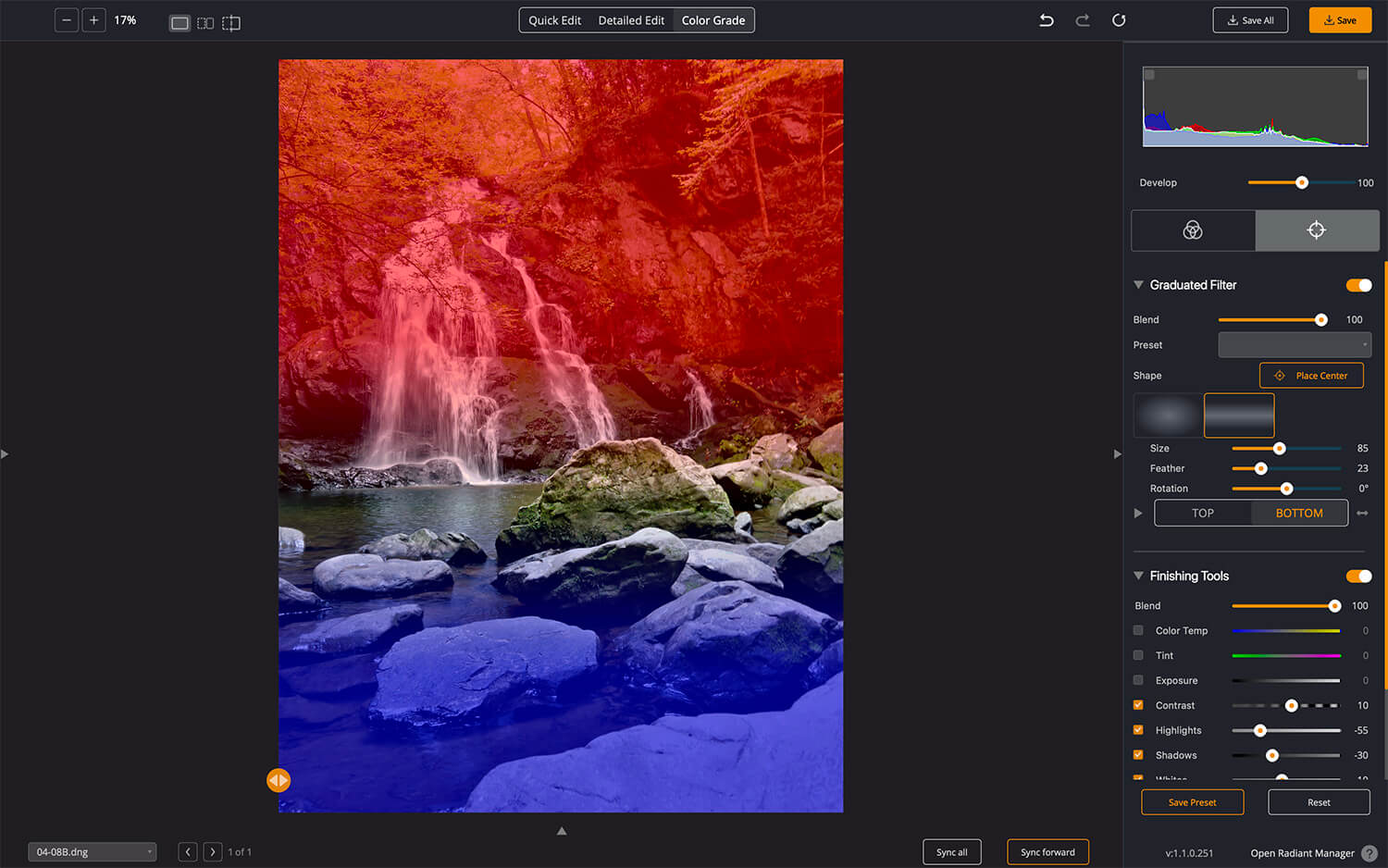Open the 04-08B.dng file dropdown

[92, 852]
